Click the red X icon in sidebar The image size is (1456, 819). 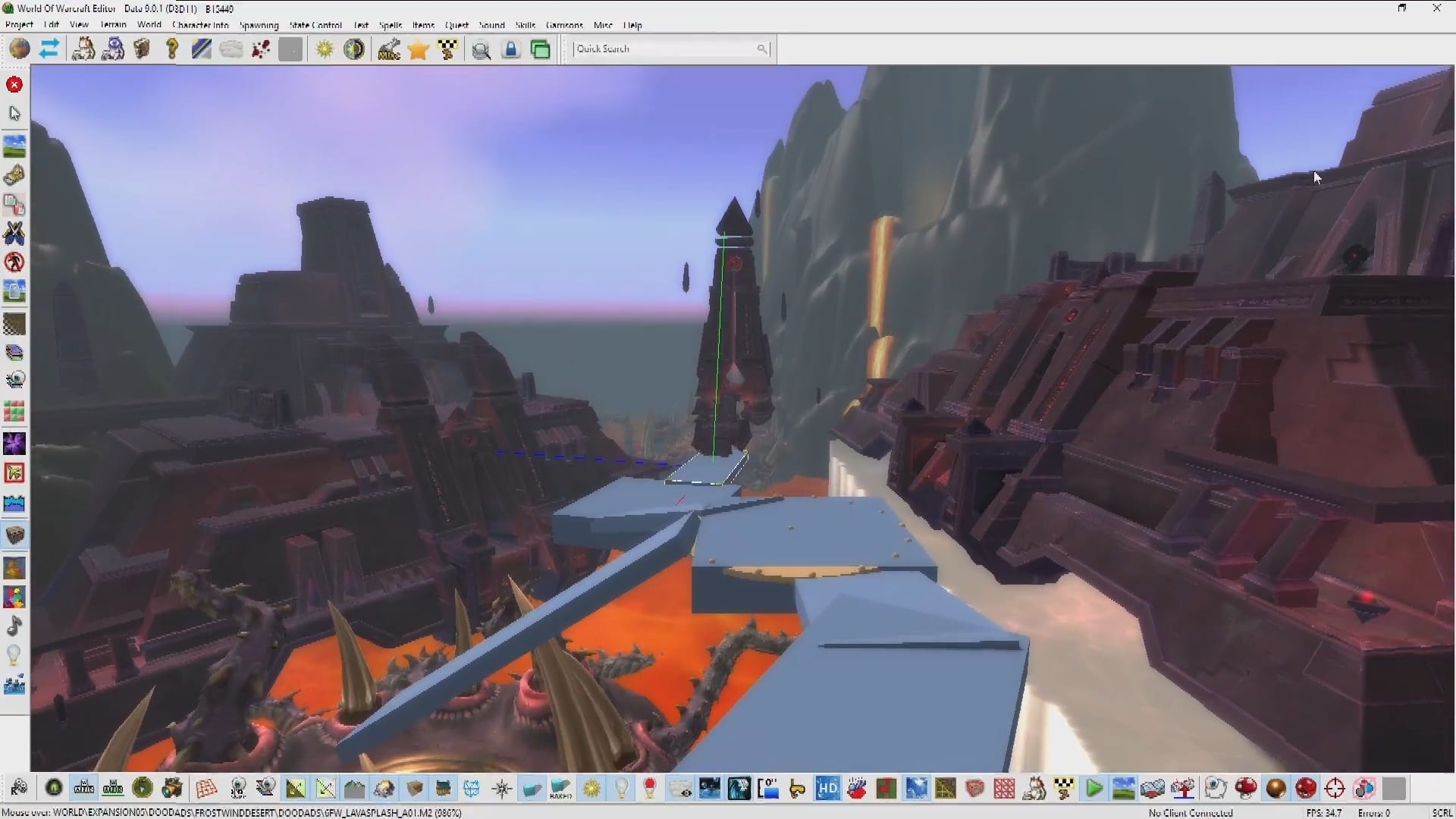[x=14, y=85]
